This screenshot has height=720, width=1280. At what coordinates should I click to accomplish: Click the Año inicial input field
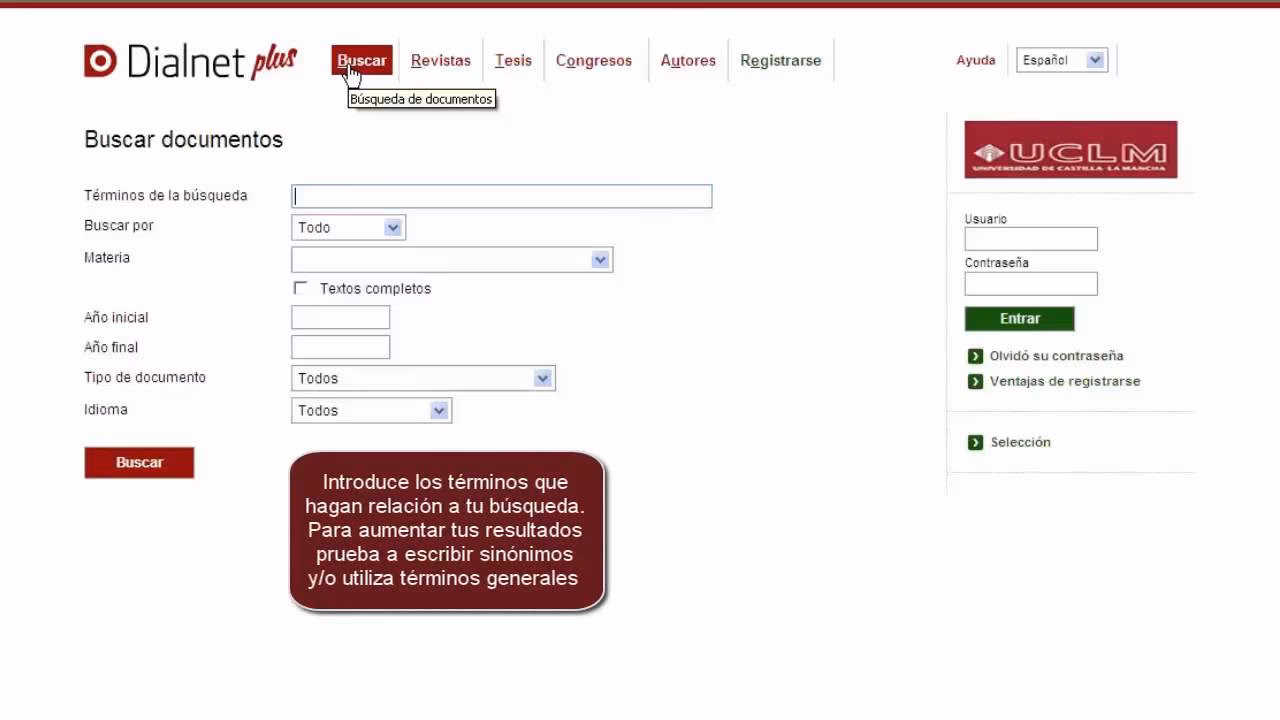click(x=340, y=317)
